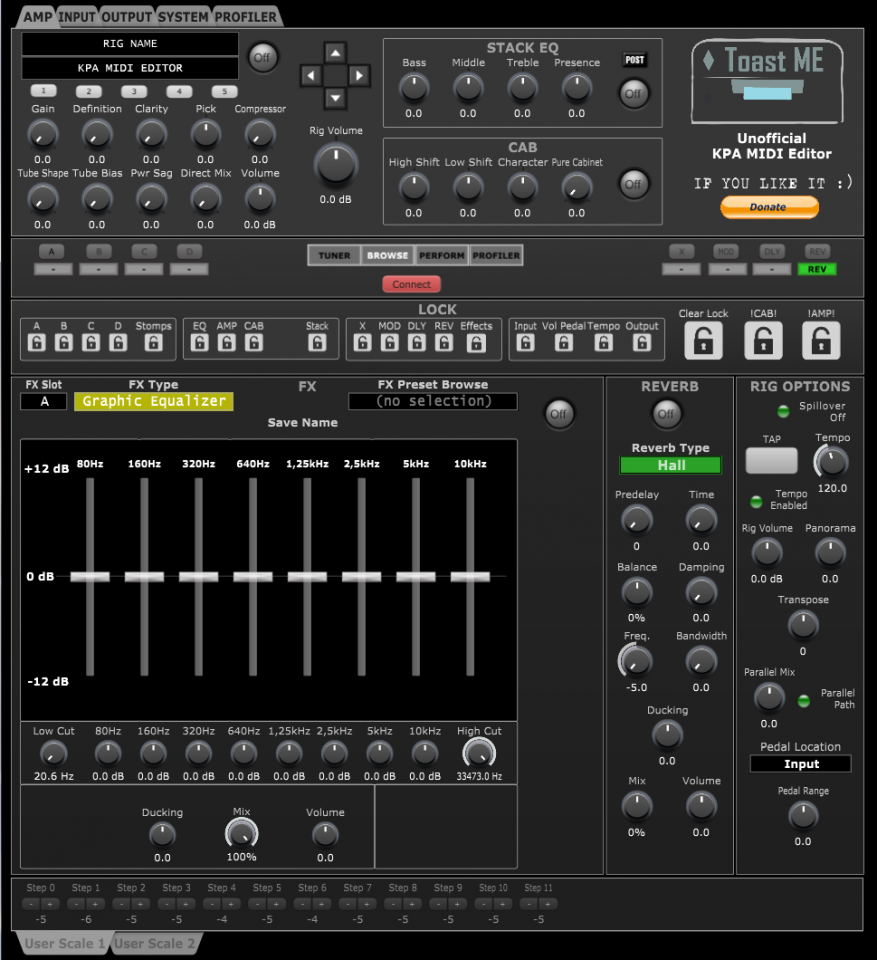Click the Clear Lock padlock icon
This screenshot has width=877, height=960.
tap(703, 341)
